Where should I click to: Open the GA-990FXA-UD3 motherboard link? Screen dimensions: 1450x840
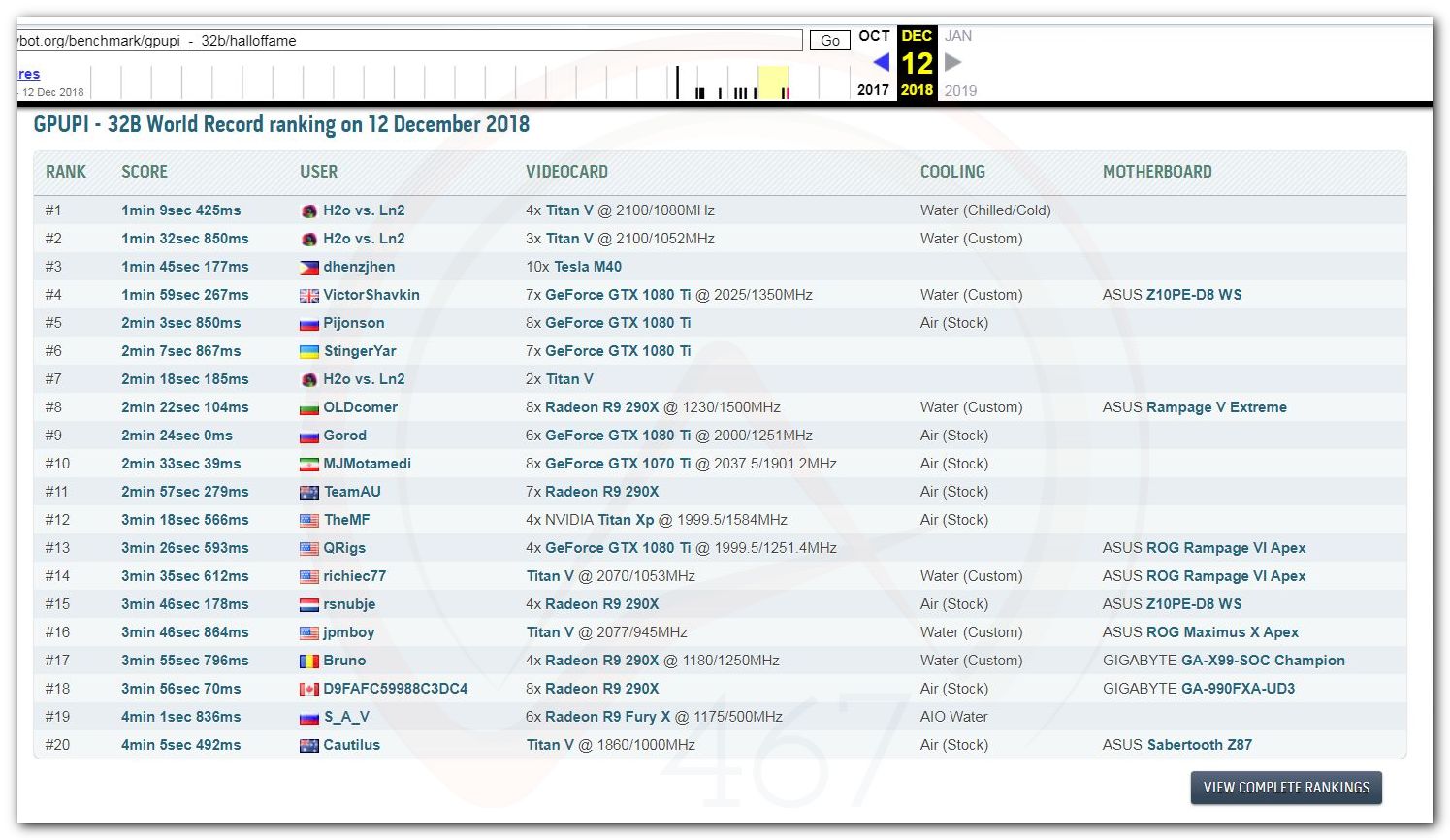[1238, 689]
